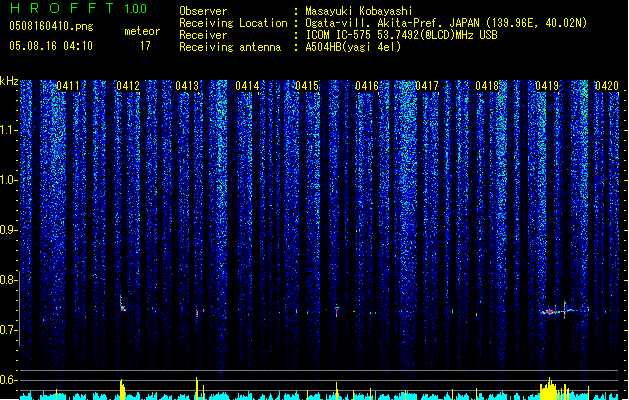Click the receiver ICOM IC-575 text
The width and height of the screenshot is (629, 400).
401,35
